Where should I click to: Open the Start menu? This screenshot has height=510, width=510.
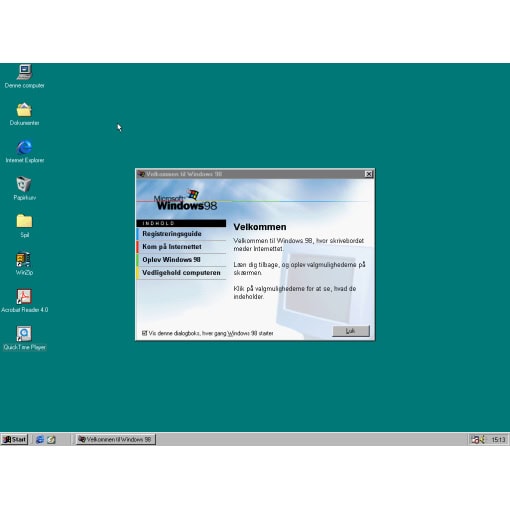coord(14,439)
